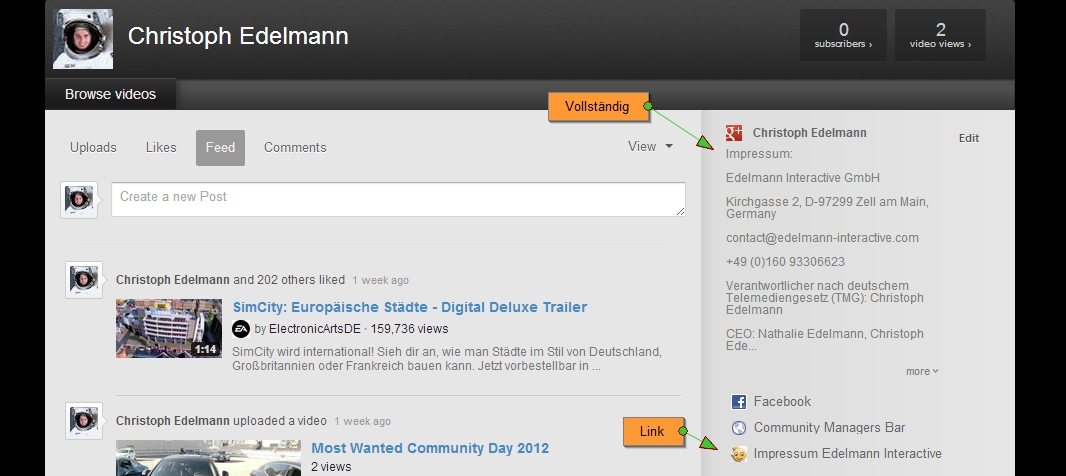The height and width of the screenshot is (476, 1066).
Task: Open the Facebook link
Action: [x=782, y=401]
